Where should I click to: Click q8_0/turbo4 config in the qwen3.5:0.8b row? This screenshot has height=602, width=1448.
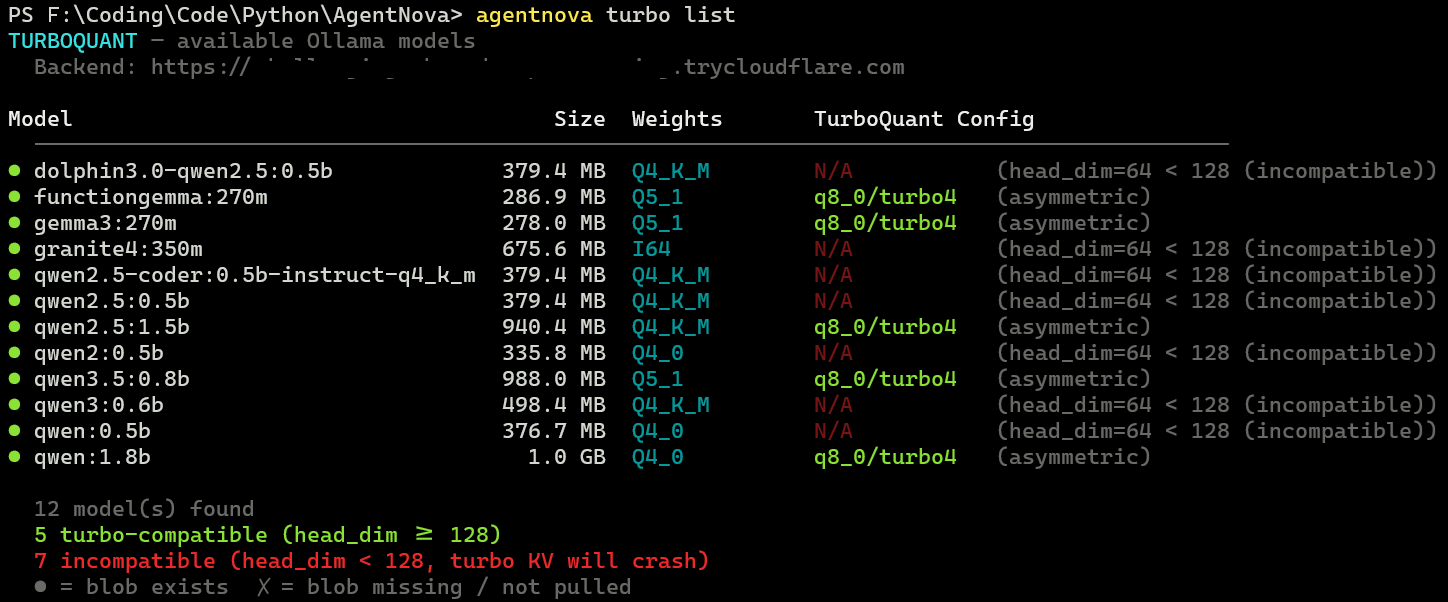tap(885, 379)
